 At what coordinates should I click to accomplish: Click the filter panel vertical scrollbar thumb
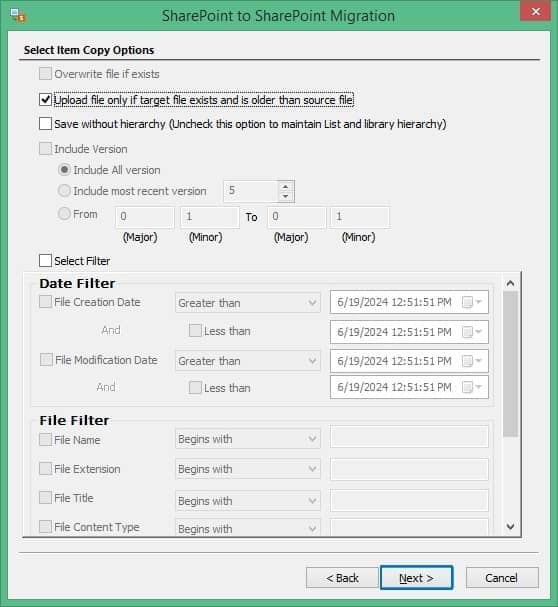pyautogui.click(x=510, y=364)
